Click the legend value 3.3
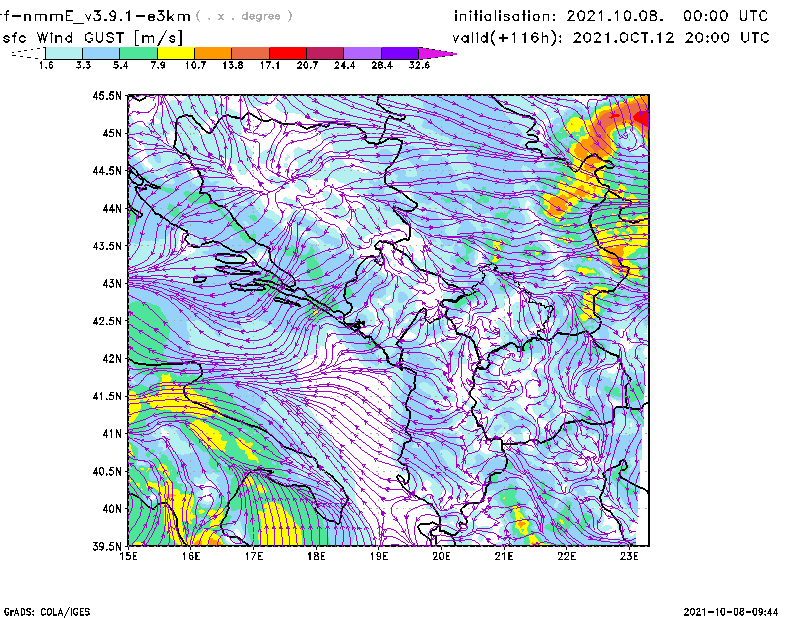Screen dimensions: 800x618 click(83, 65)
